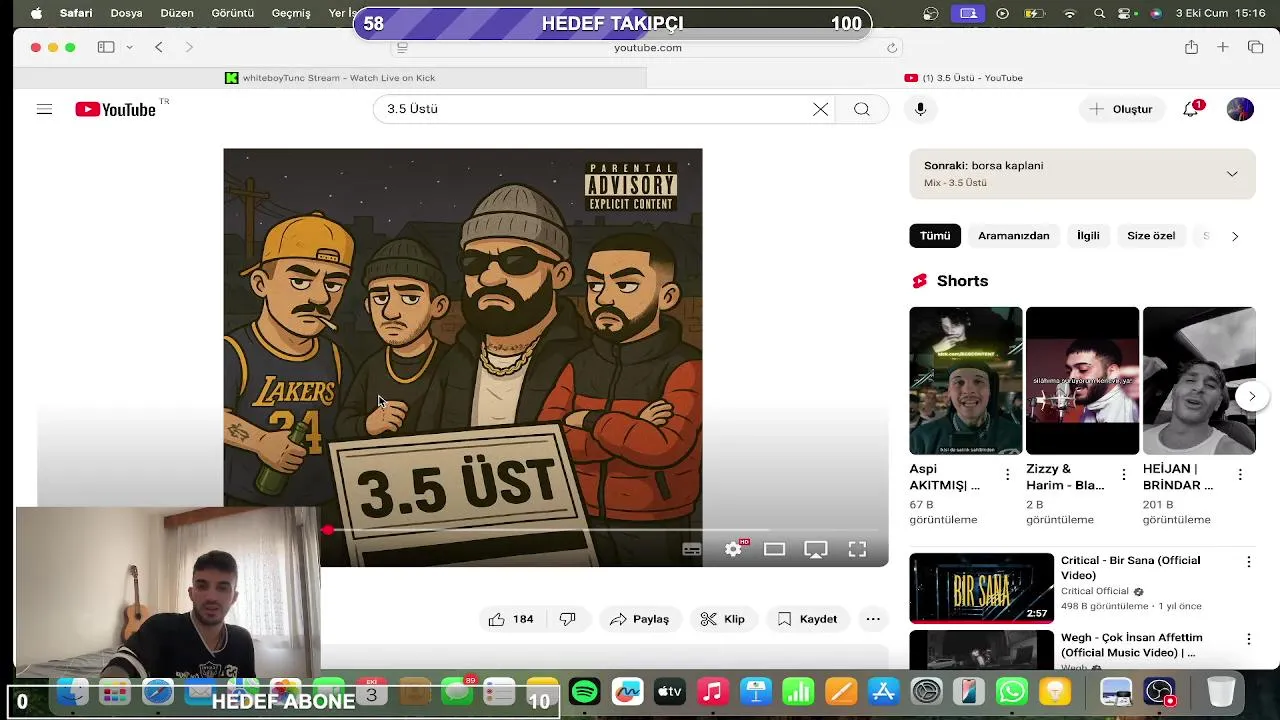Open a new Safari tab
The height and width of the screenshot is (720, 1280).
1222,47
